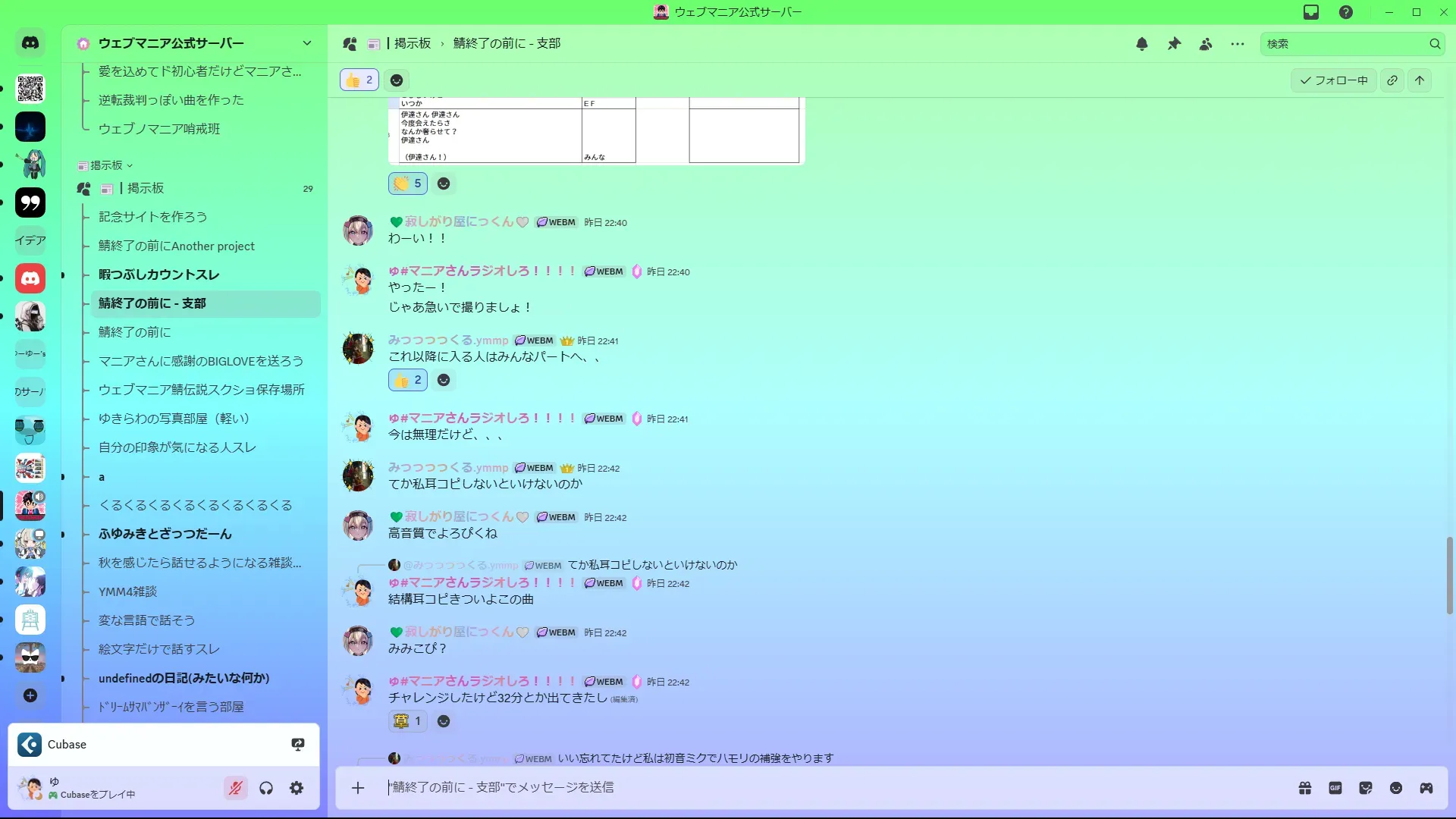This screenshot has height=819, width=1456.
Task: Select the YMM4雑談 thread
Action: click(x=127, y=591)
